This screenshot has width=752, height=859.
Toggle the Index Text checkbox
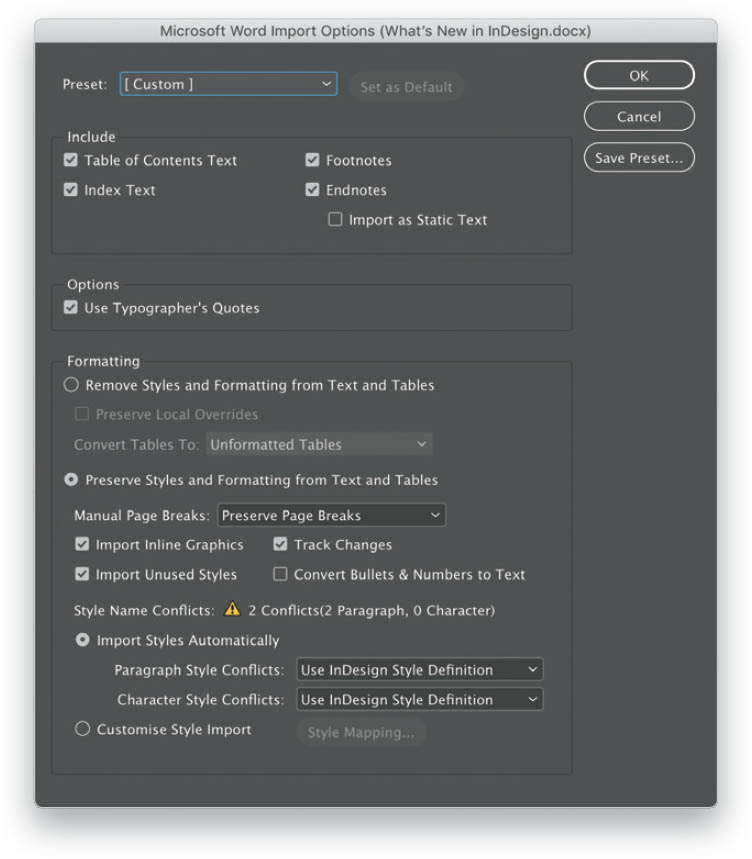pos(71,190)
